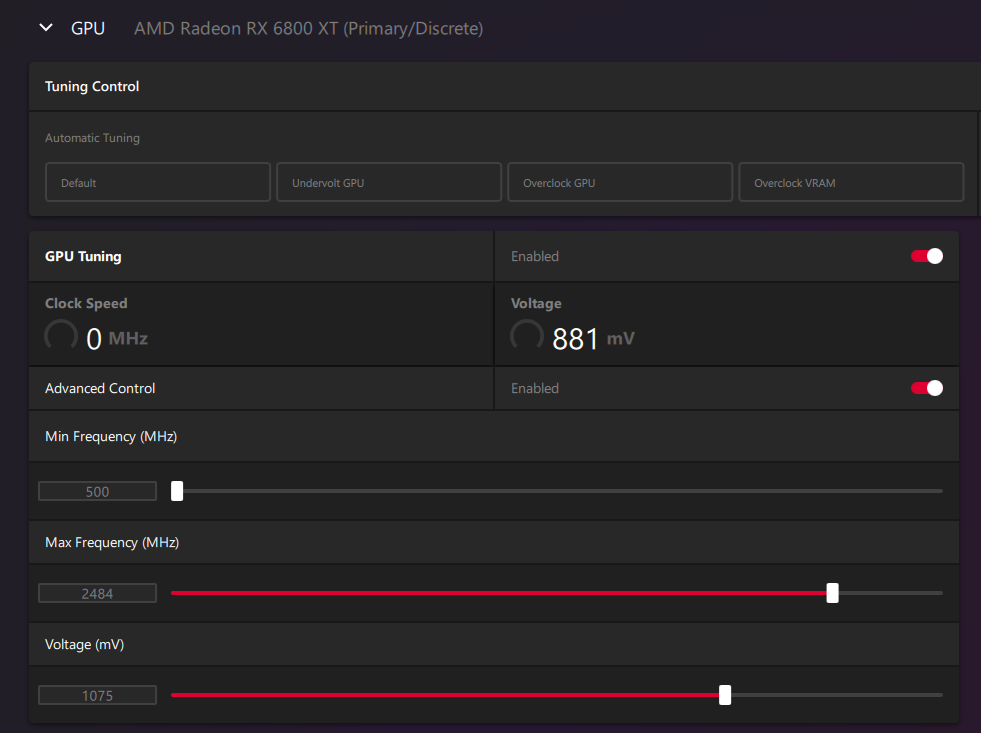Choose the Overclock GPU preset
Image resolution: width=981 pixels, height=733 pixels.
pos(619,182)
